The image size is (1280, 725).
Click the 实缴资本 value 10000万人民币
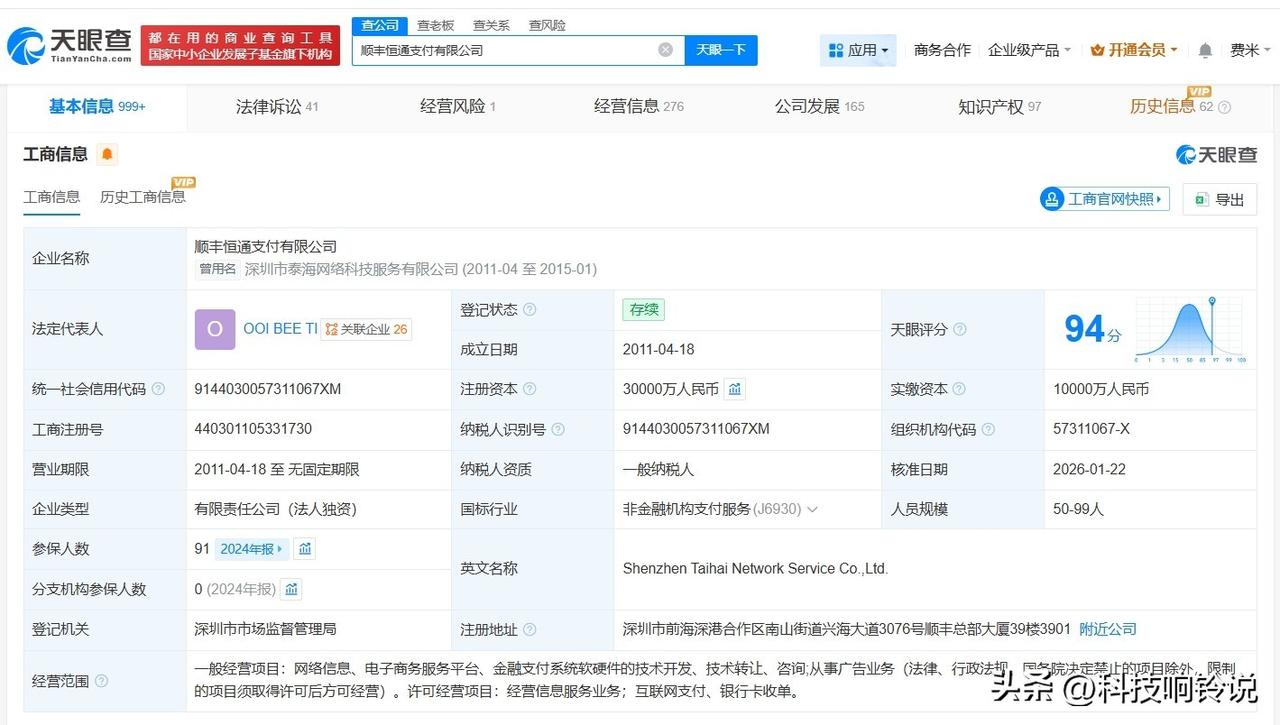(x=1101, y=389)
